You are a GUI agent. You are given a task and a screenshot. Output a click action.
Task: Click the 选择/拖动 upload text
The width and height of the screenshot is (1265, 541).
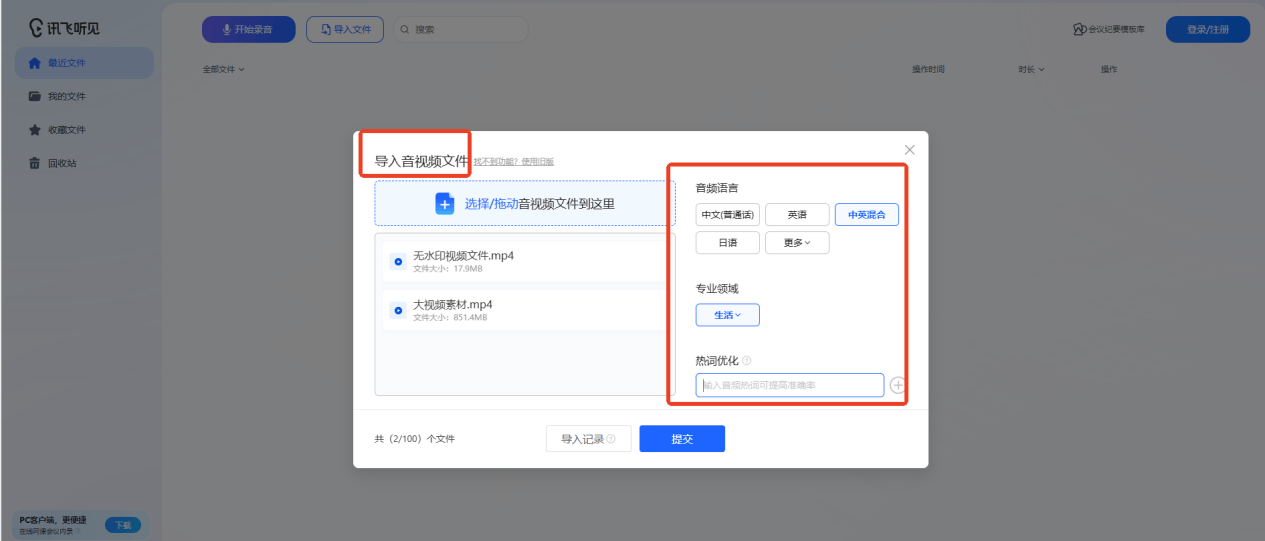(491, 204)
